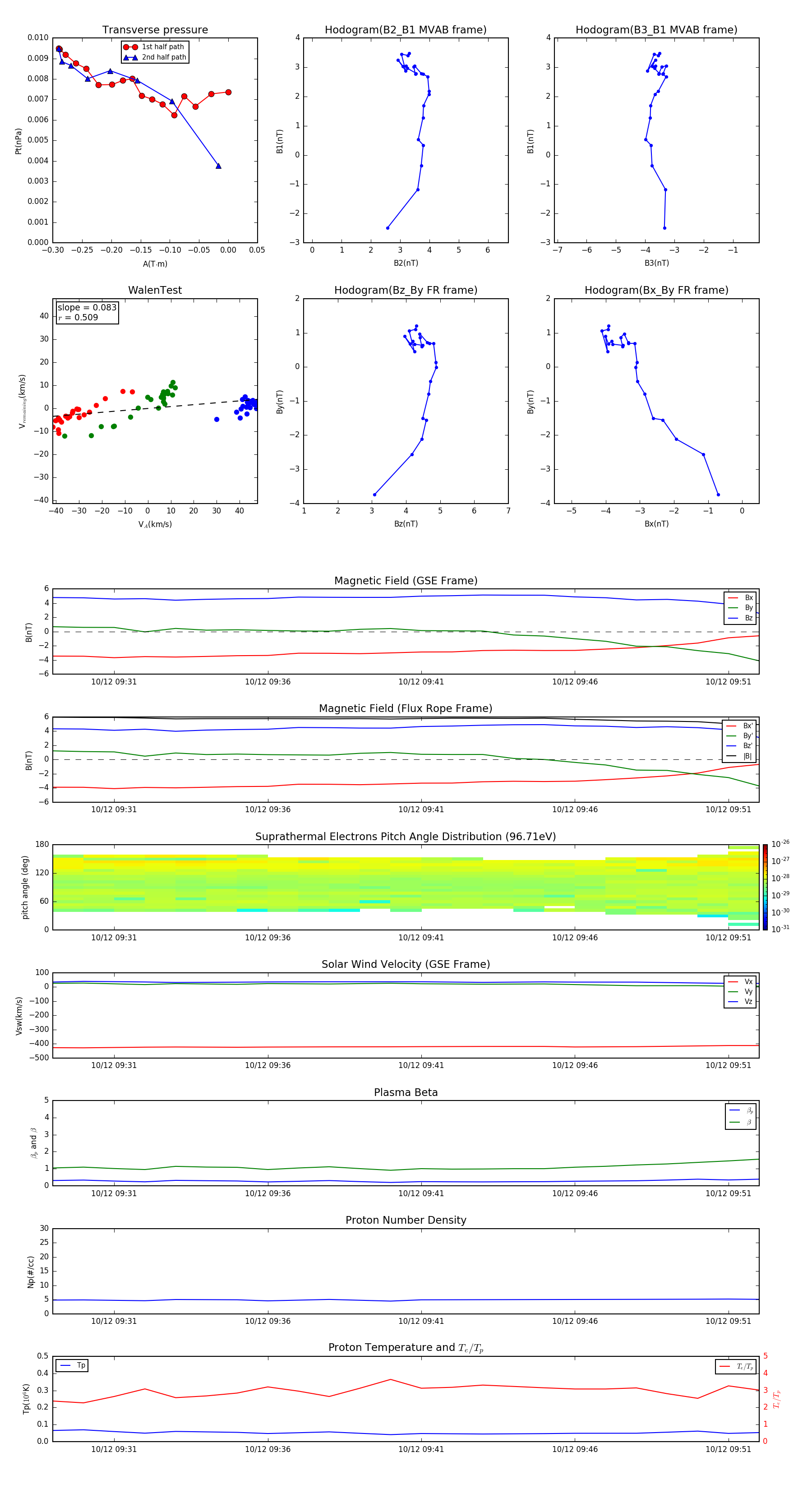Image resolution: width=812 pixels, height=1489 pixels.
Task: Select the "2nd half path" legend entry
Action: 155,57
